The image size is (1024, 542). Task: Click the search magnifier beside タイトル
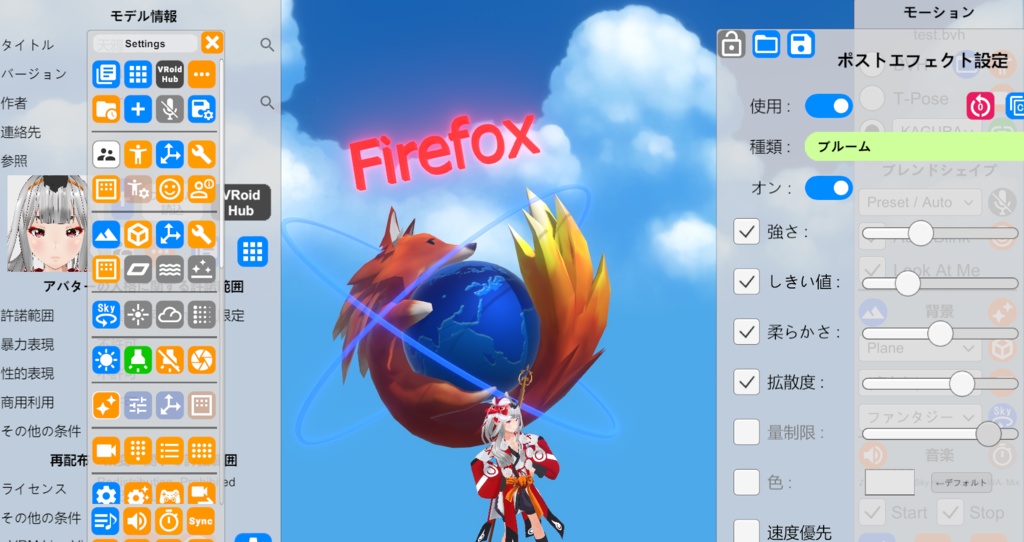(266, 44)
